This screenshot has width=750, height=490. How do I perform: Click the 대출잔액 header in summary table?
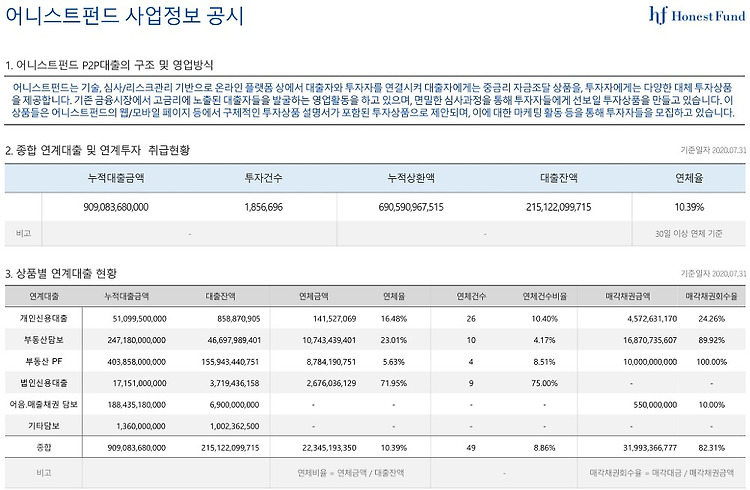point(559,178)
